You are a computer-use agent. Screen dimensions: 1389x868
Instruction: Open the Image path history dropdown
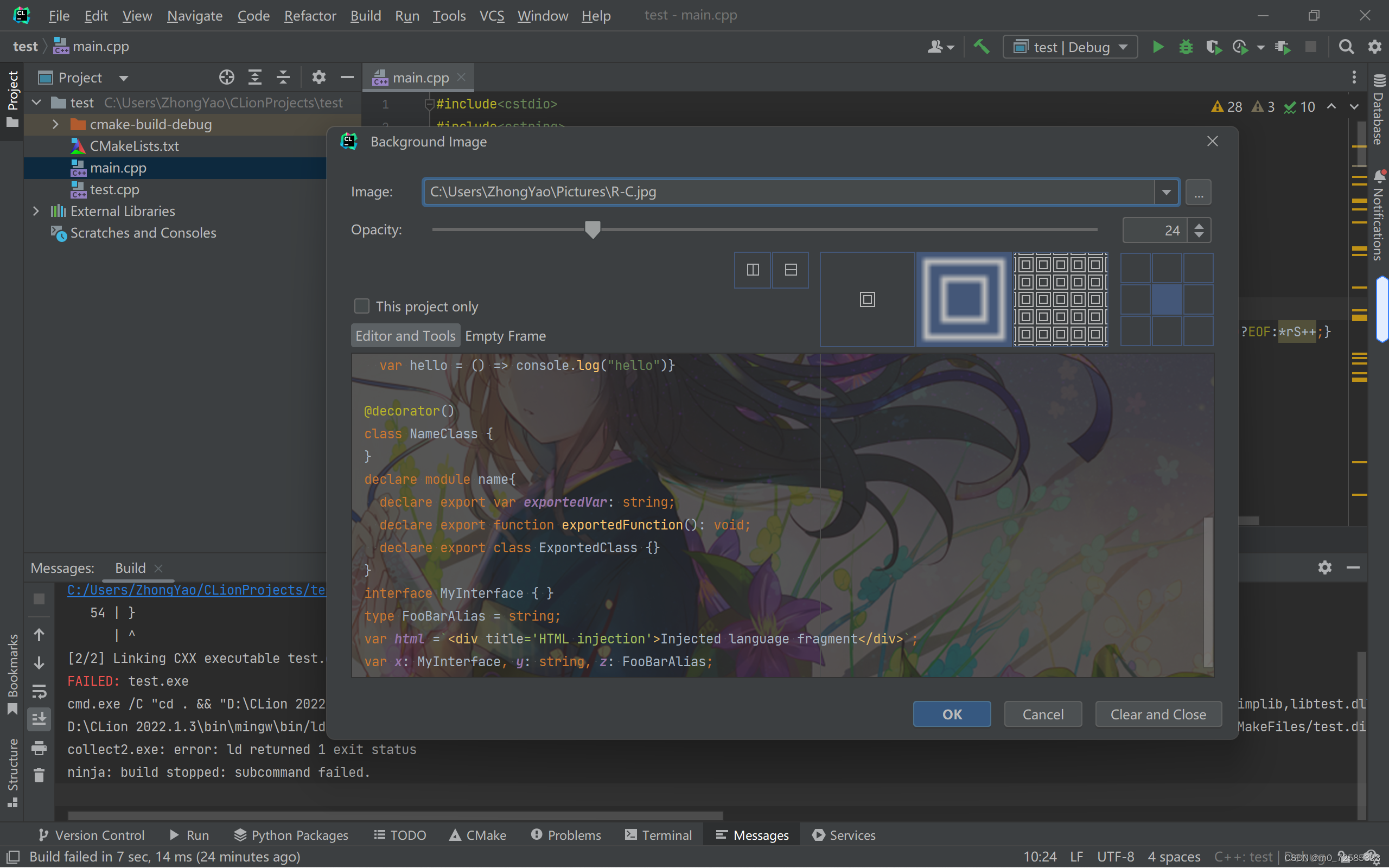(1165, 192)
